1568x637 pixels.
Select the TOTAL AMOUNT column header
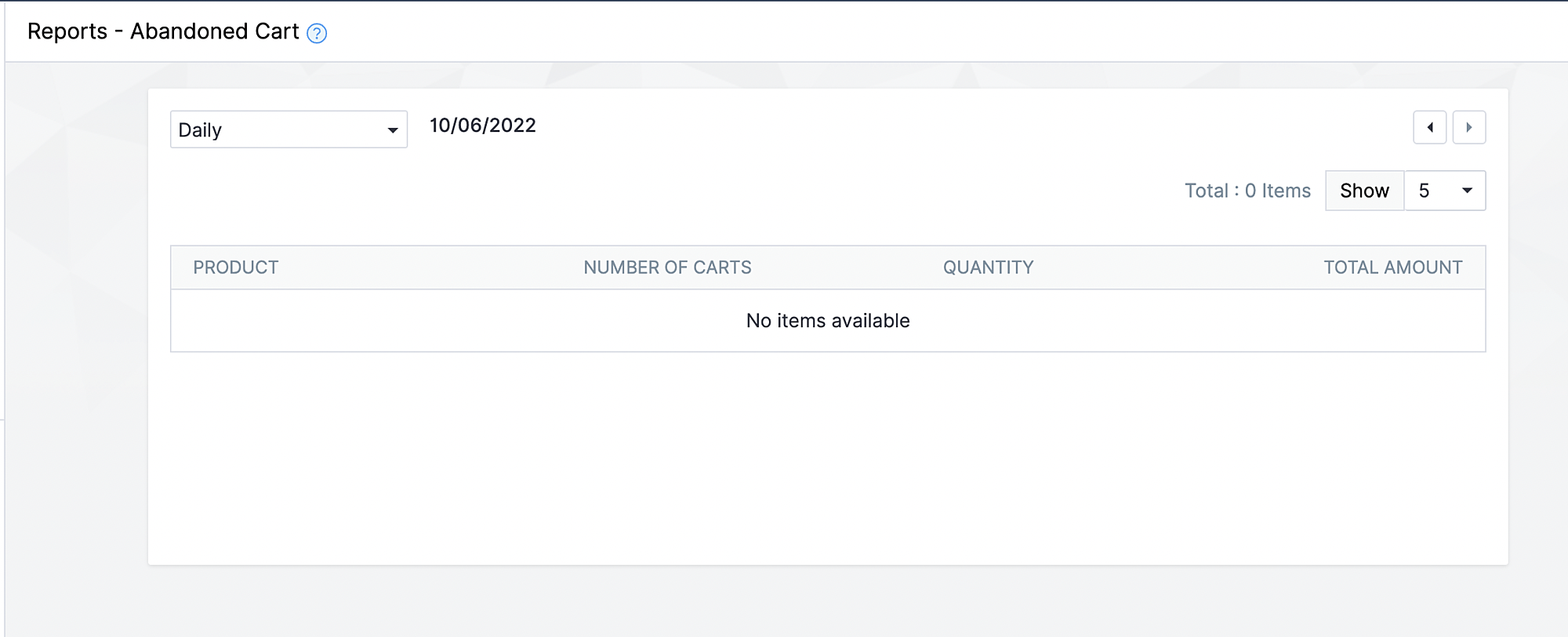coord(1392,268)
